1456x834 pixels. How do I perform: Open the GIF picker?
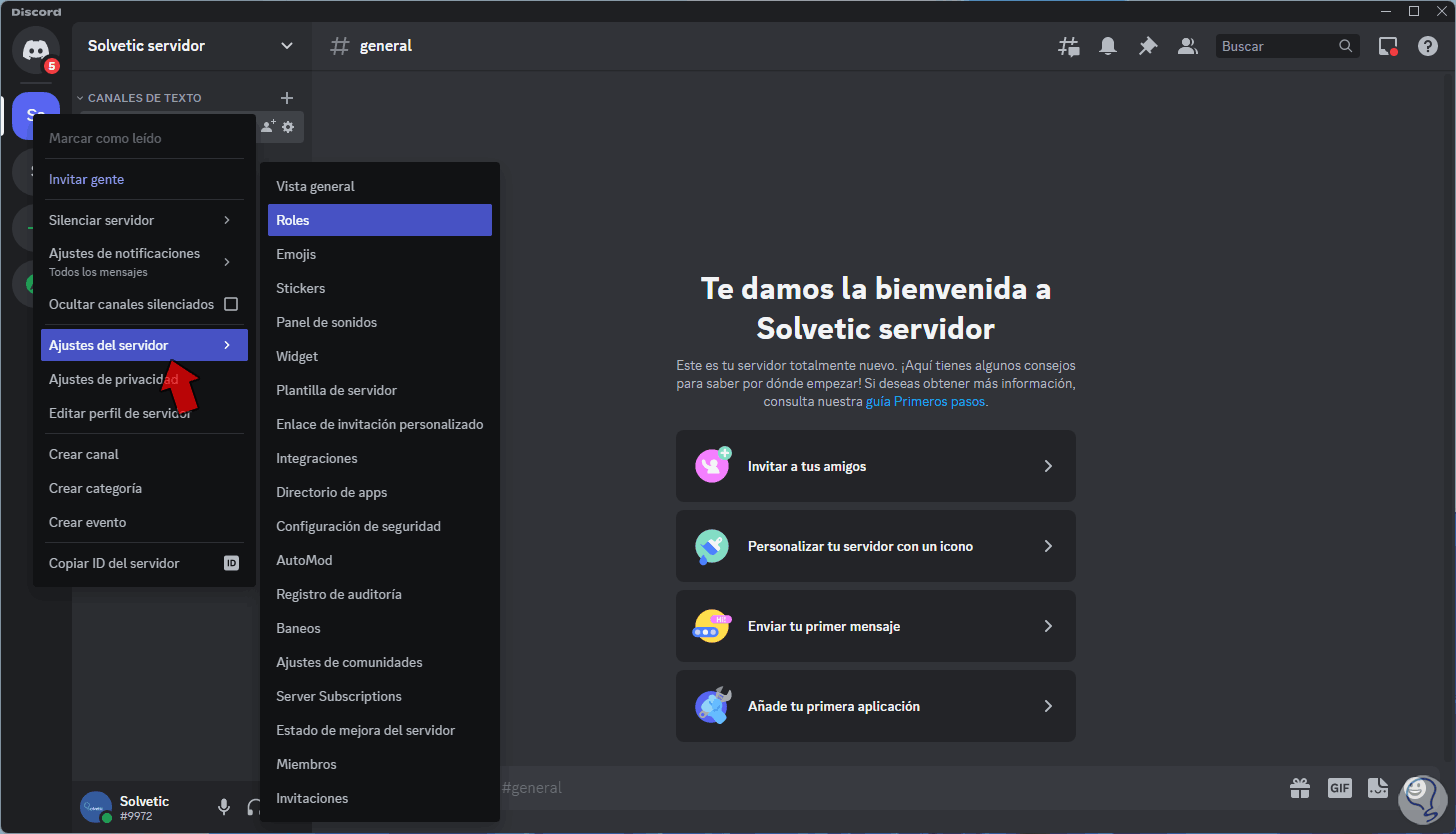tap(1340, 788)
